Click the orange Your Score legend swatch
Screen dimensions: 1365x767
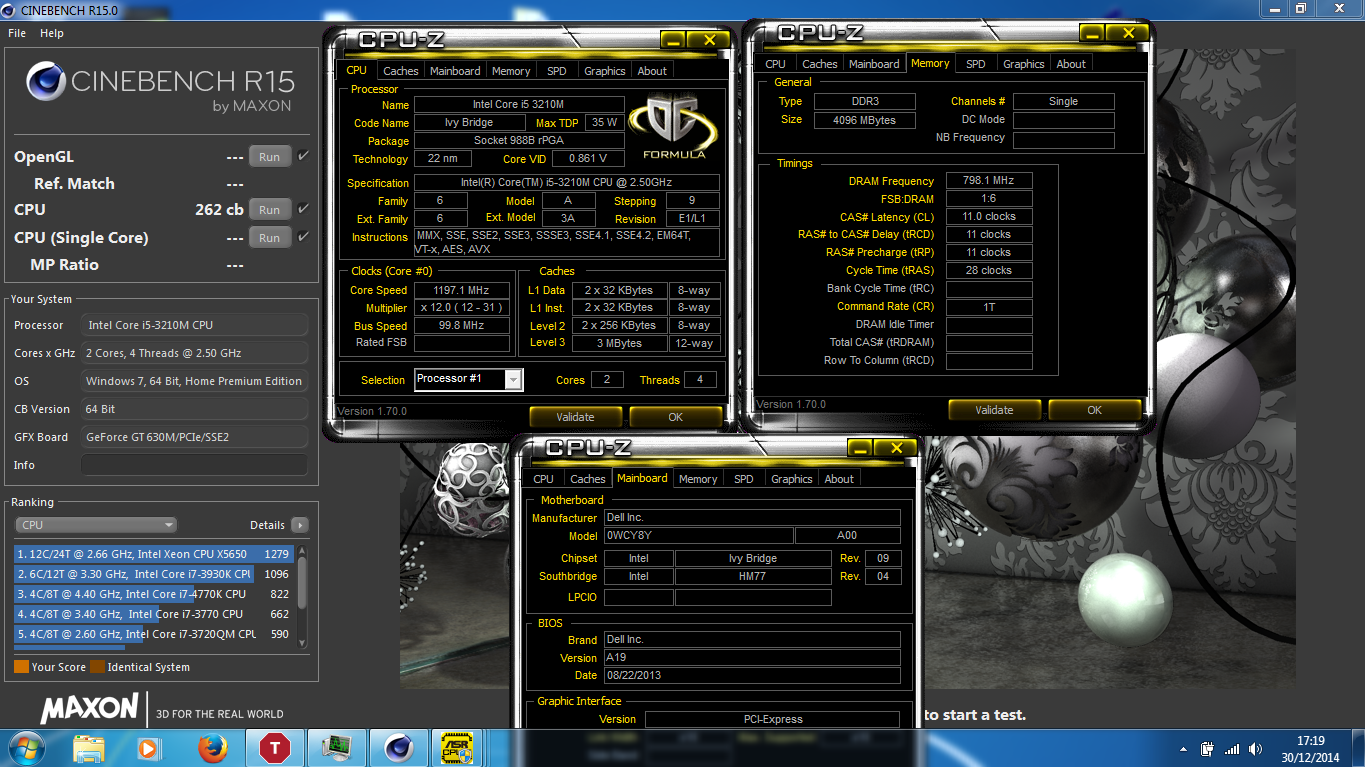(x=21, y=667)
